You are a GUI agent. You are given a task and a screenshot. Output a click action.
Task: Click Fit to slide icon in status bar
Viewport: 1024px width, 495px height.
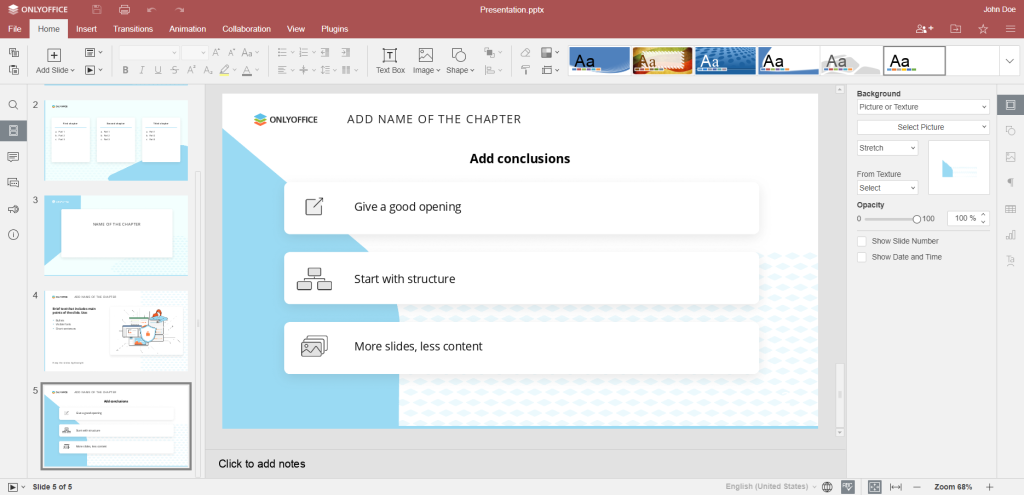pyautogui.click(x=874, y=487)
